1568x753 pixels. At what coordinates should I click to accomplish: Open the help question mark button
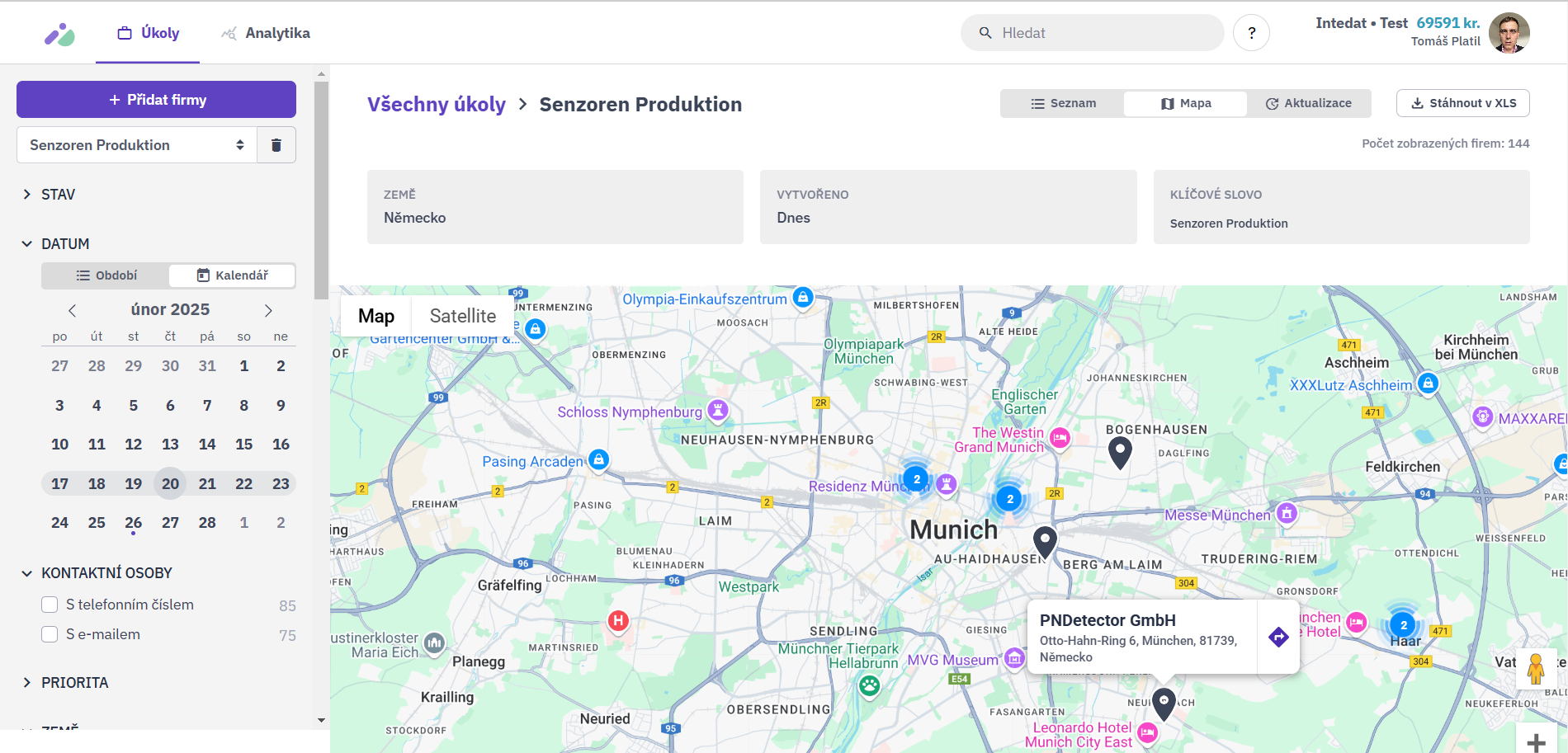point(1251,33)
